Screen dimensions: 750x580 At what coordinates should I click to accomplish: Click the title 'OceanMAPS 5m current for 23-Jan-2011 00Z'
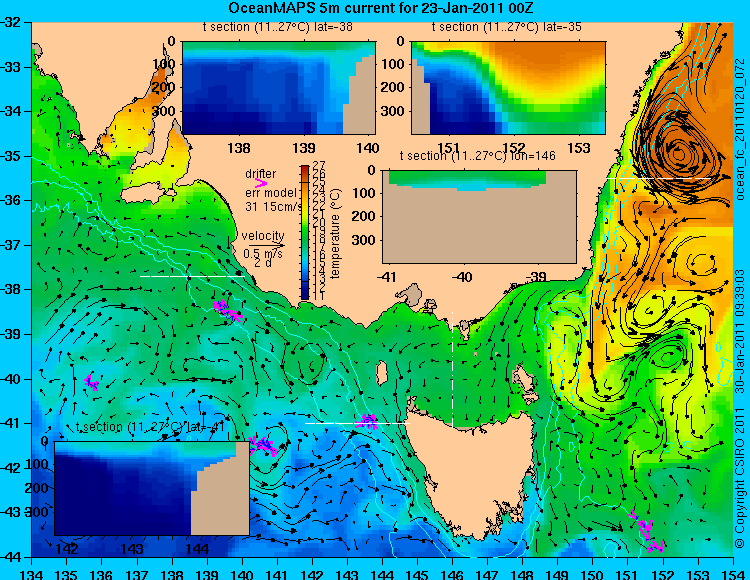click(381, 8)
